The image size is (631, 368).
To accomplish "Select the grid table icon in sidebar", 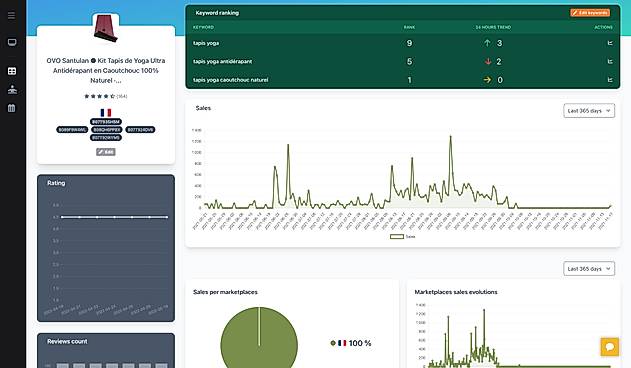I will pos(12,71).
